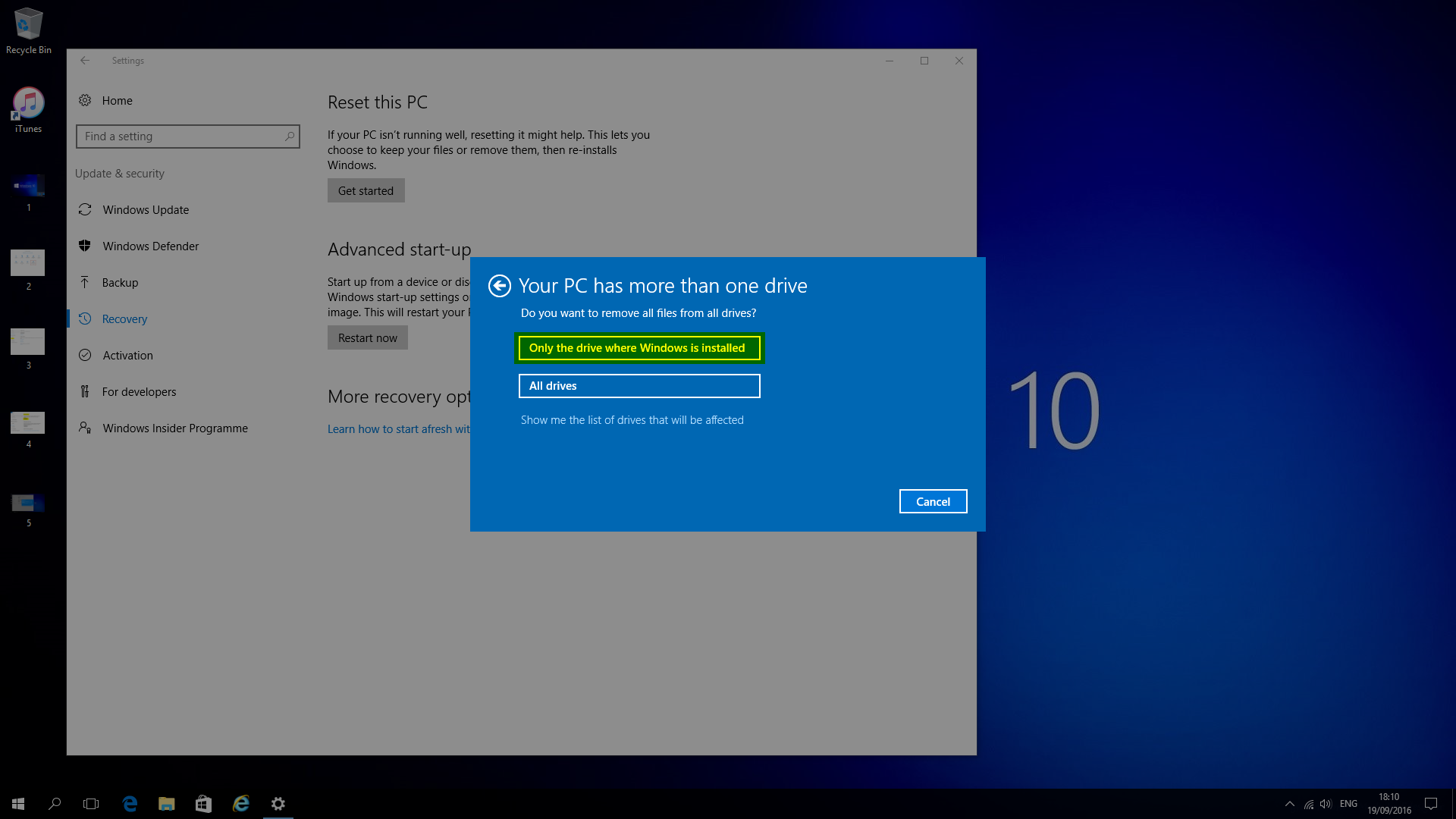Open Task View from the taskbar
The width and height of the screenshot is (1456, 819).
coord(91,804)
